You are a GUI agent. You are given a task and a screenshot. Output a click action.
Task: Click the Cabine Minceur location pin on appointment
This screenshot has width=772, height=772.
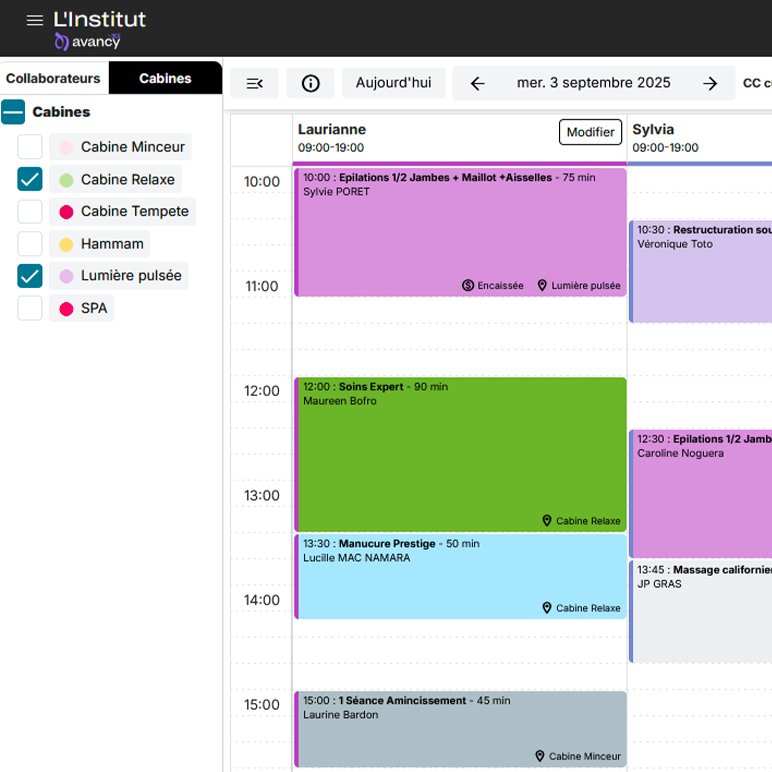click(540, 756)
